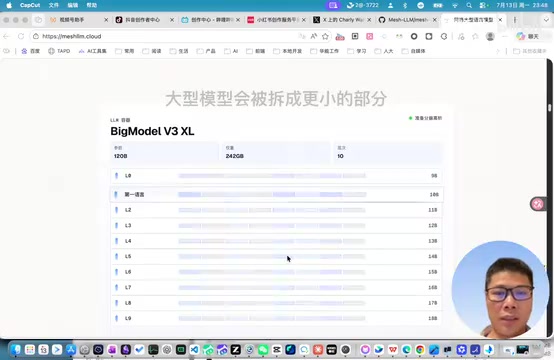The width and height of the screenshot is (554, 360).
Task: Click the L8 row progress bar
Action: [272, 303]
